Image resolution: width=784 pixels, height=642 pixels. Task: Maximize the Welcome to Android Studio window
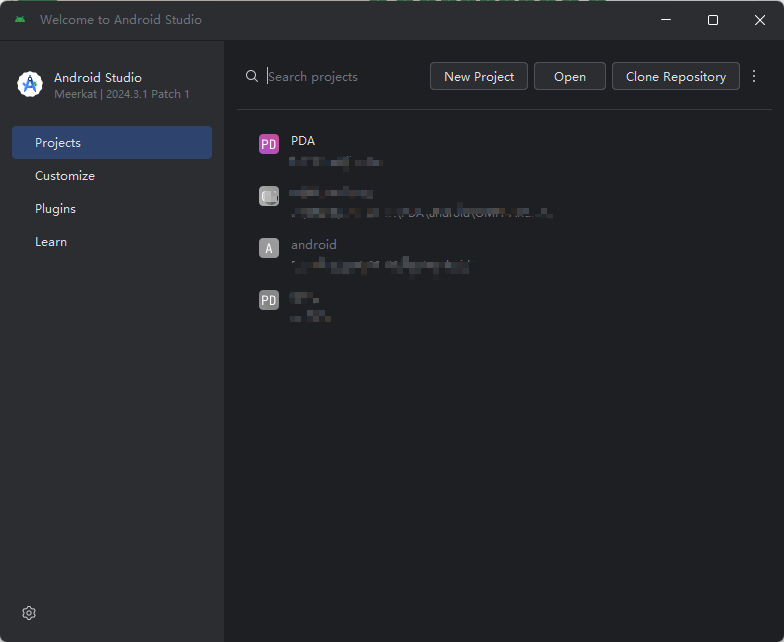pyautogui.click(x=713, y=20)
